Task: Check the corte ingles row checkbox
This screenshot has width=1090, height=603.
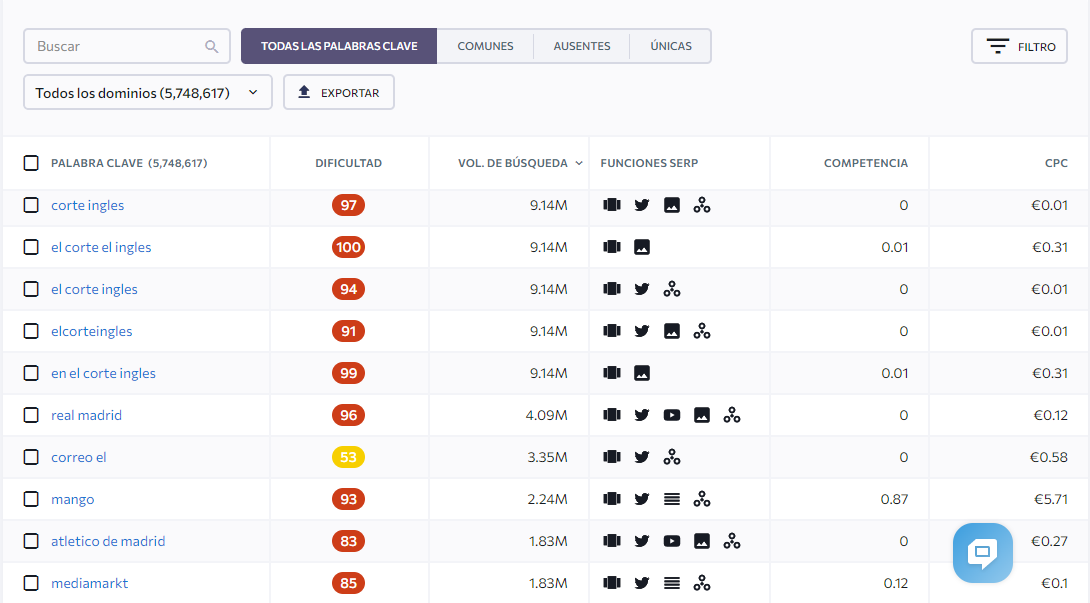Action: click(31, 205)
